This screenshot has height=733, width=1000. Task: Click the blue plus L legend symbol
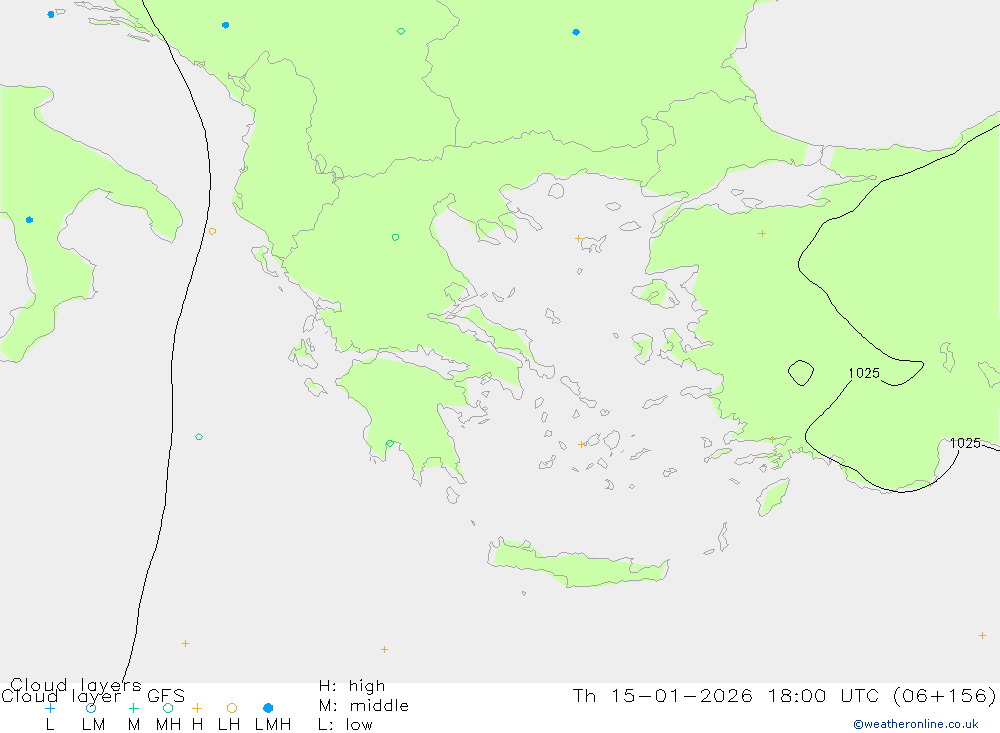pos(50,708)
